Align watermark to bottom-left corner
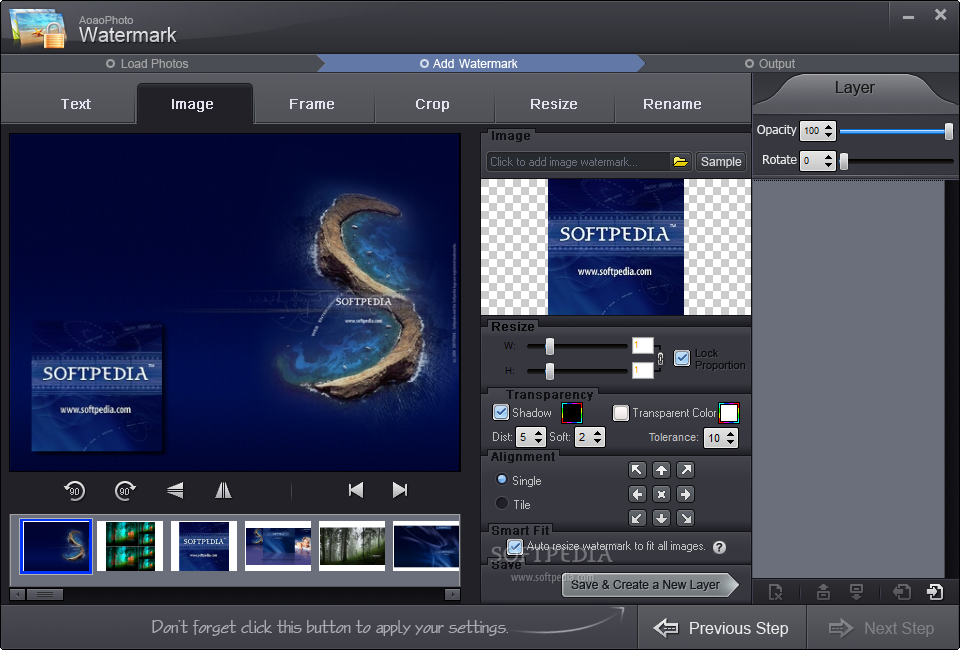The height and width of the screenshot is (650, 960). tap(637, 518)
